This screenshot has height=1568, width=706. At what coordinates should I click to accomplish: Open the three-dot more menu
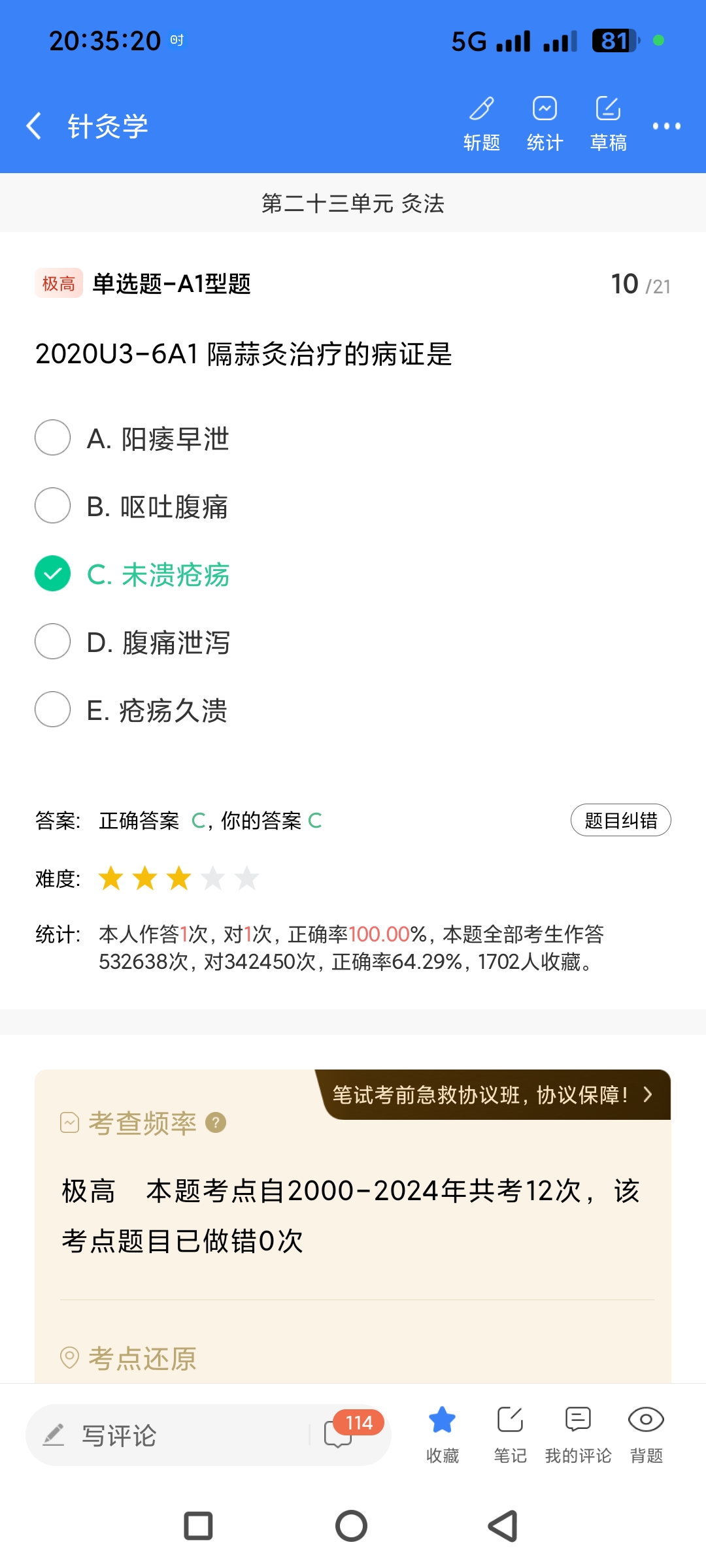click(x=666, y=126)
